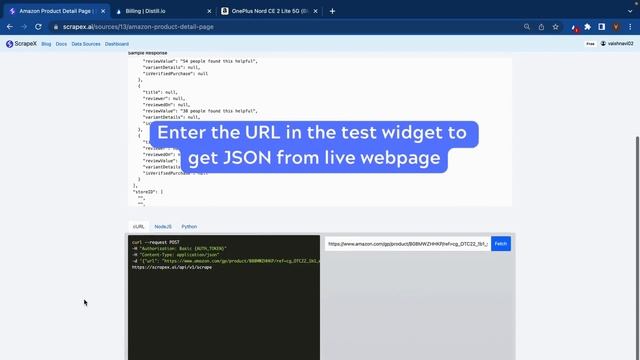640x360 pixels.
Task: Open the Dashboard link
Action: click(117, 44)
